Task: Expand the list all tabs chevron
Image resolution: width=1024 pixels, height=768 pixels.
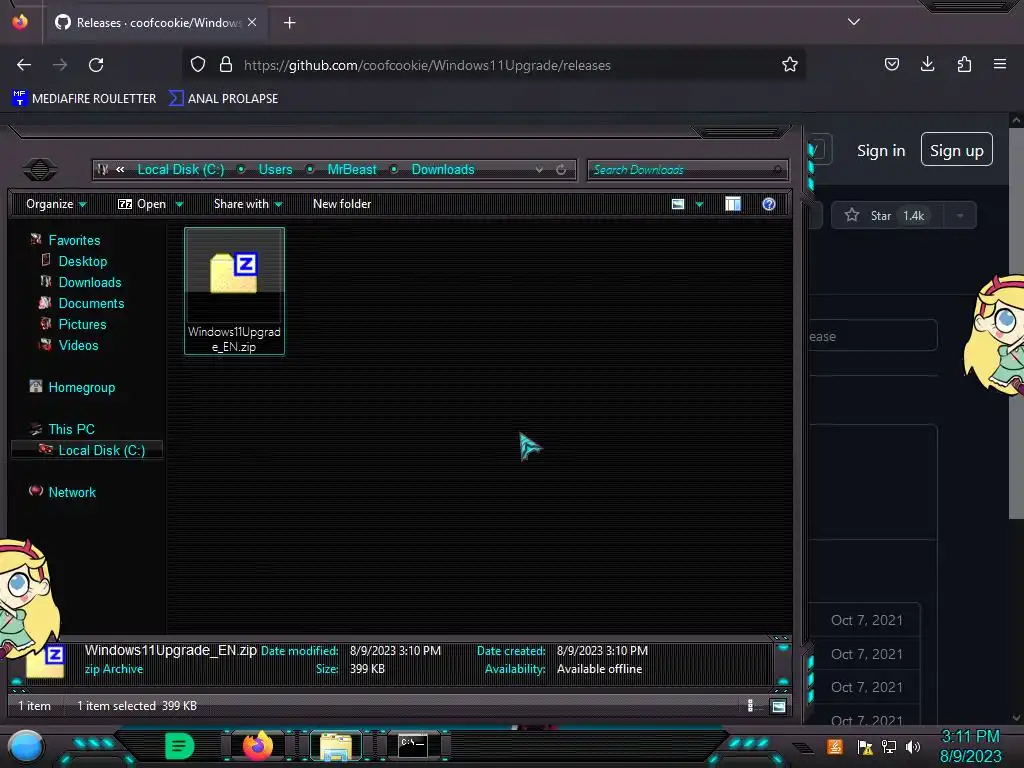Action: pyautogui.click(x=854, y=22)
